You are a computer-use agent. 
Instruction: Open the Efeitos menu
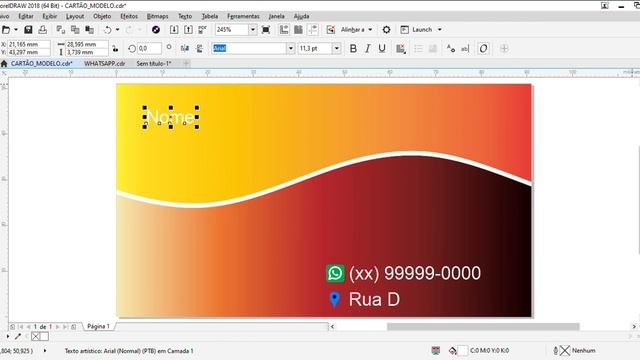pyautogui.click(x=129, y=16)
